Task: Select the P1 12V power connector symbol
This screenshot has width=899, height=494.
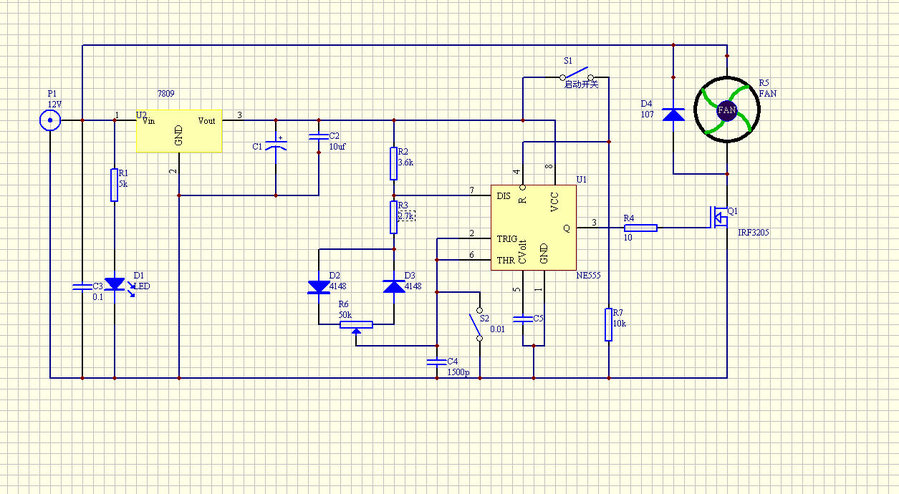Action: [x=50, y=120]
